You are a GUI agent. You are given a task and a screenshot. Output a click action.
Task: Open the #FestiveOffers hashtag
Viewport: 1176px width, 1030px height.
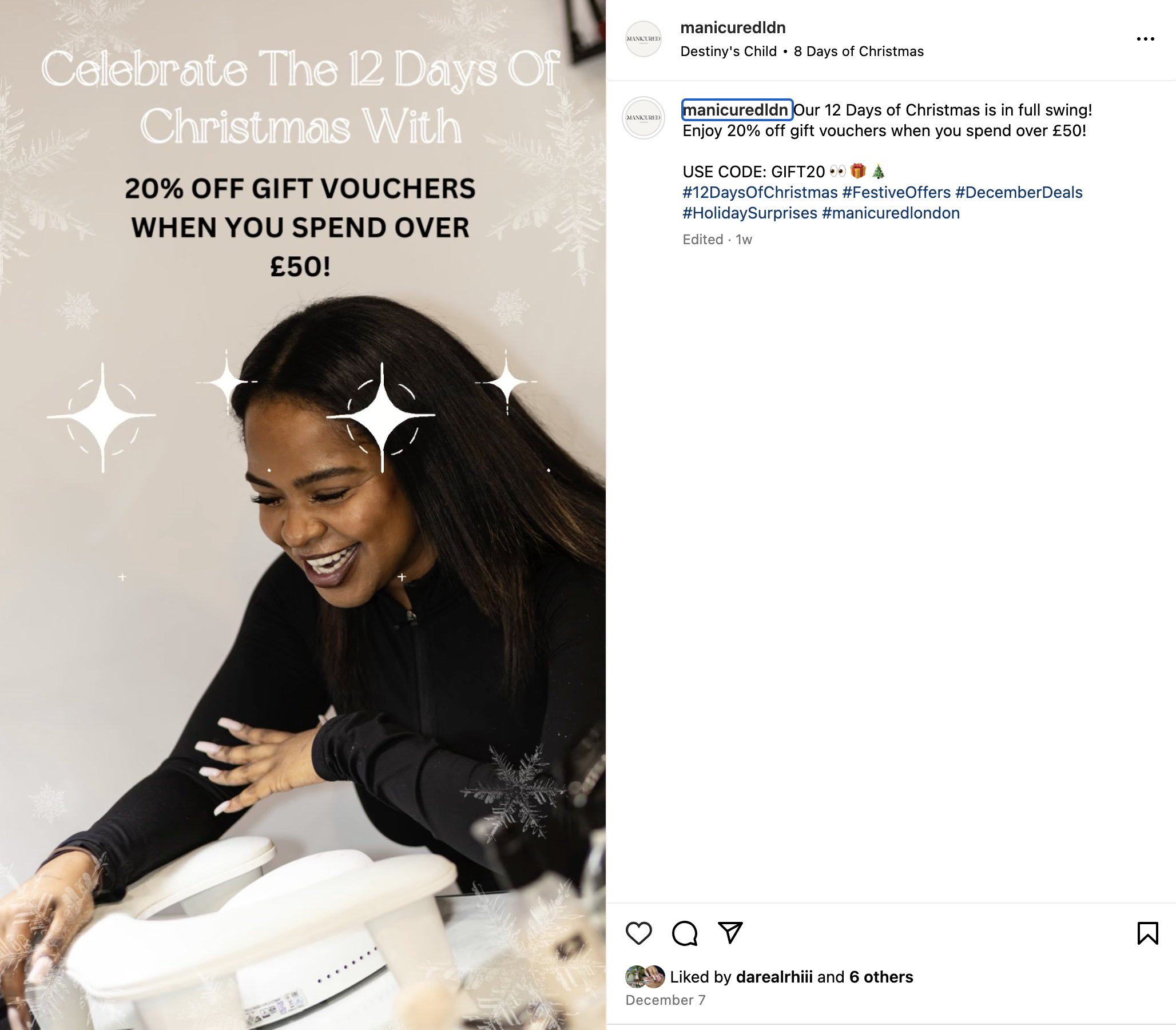pos(896,193)
